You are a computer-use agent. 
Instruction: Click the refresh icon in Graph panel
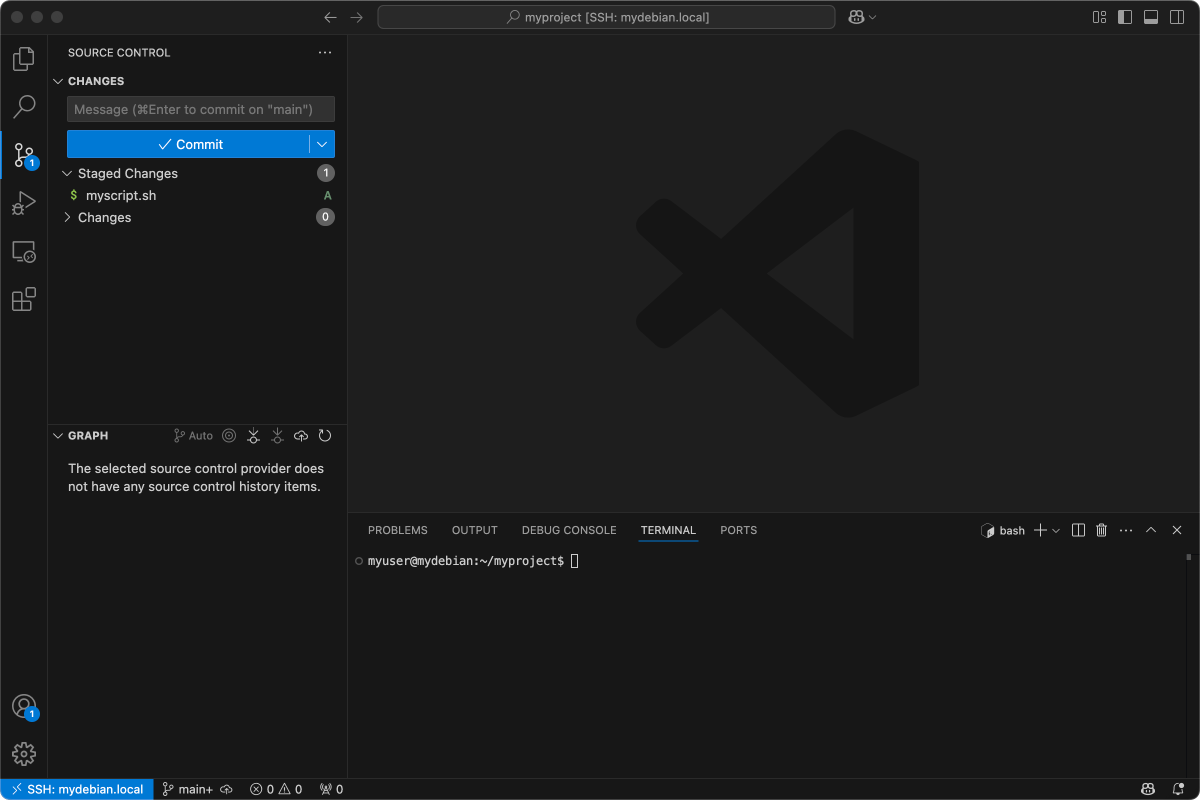pyautogui.click(x=325, y=436)
